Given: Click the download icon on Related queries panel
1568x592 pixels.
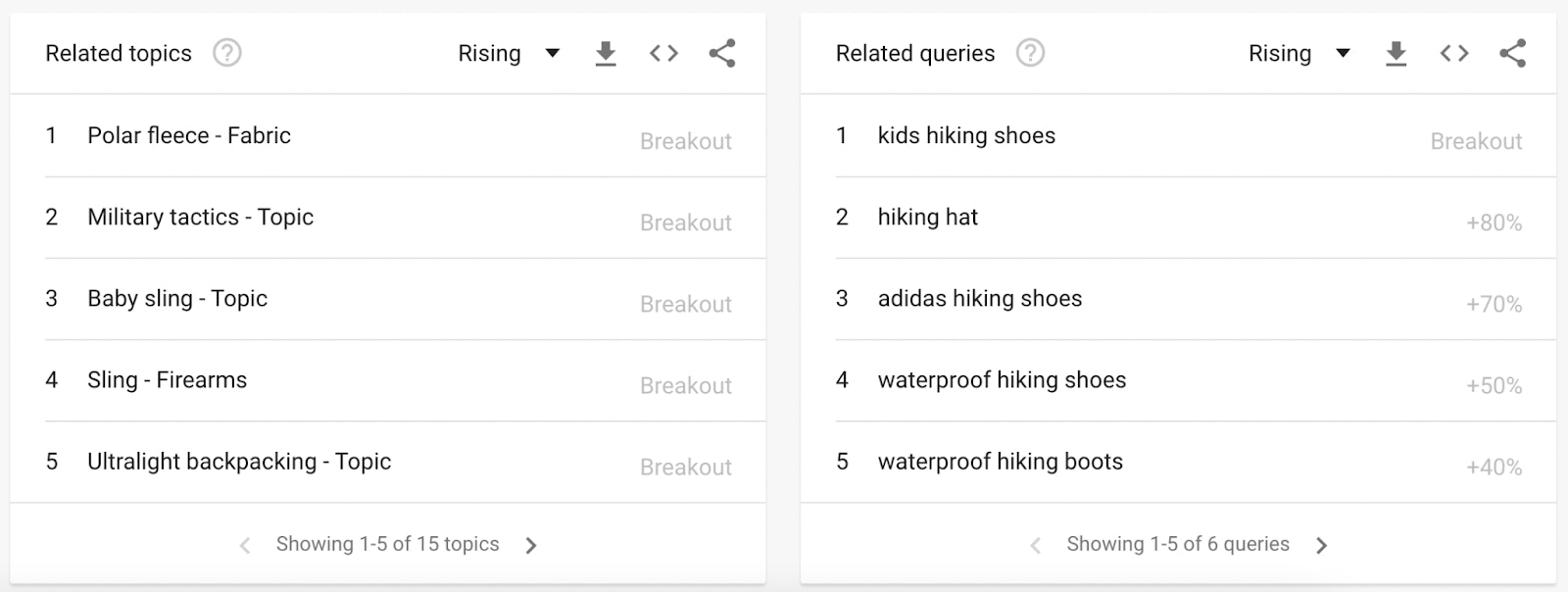Looking at the screenshot, I should [x=1396, y=54].
